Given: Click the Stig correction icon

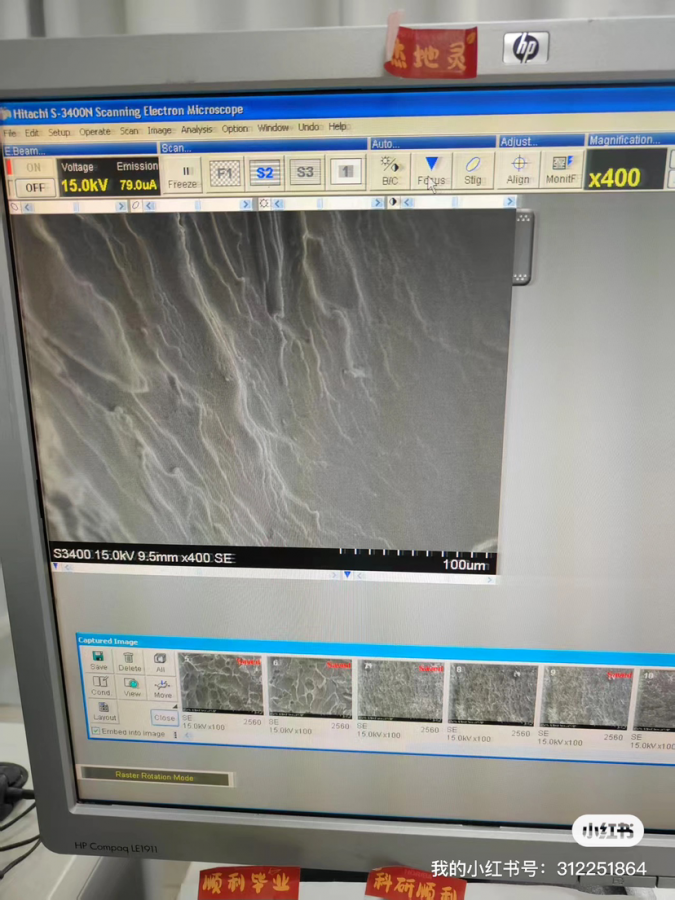Looking at the screenshot, I should [x=473, y=170].
